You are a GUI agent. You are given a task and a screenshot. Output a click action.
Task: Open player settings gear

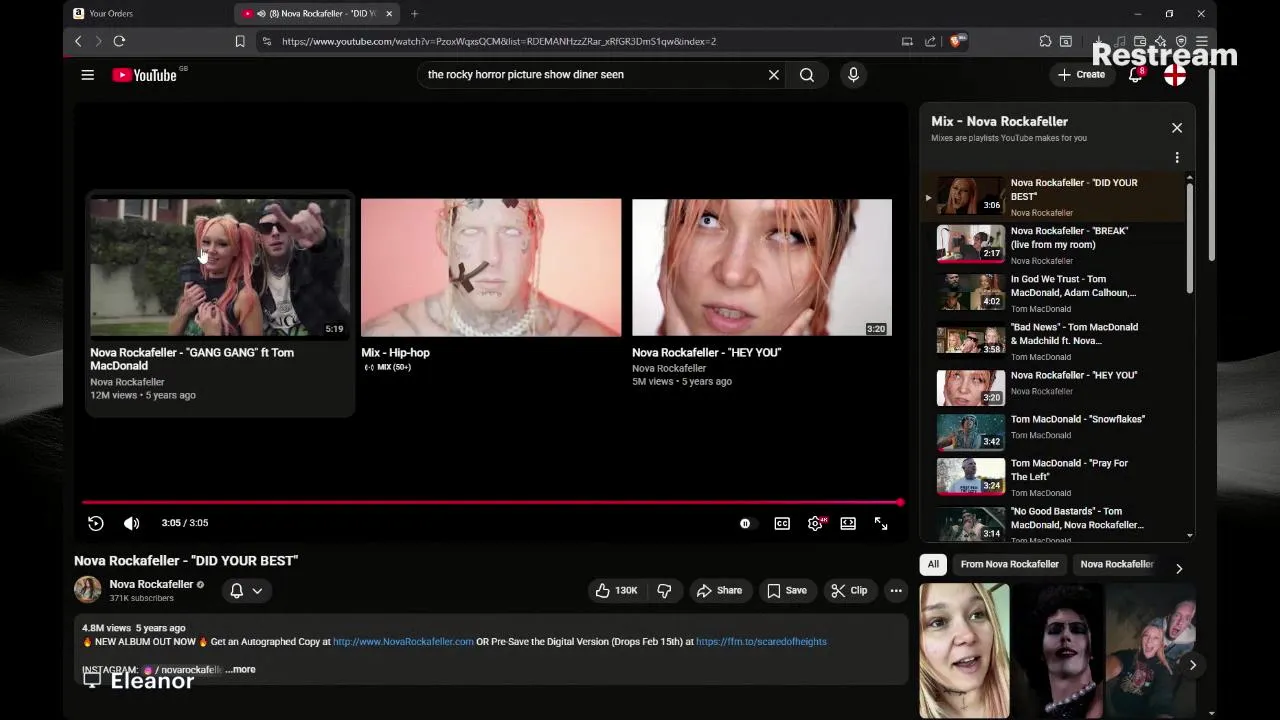pyautogui.click(x=816, y=523)
